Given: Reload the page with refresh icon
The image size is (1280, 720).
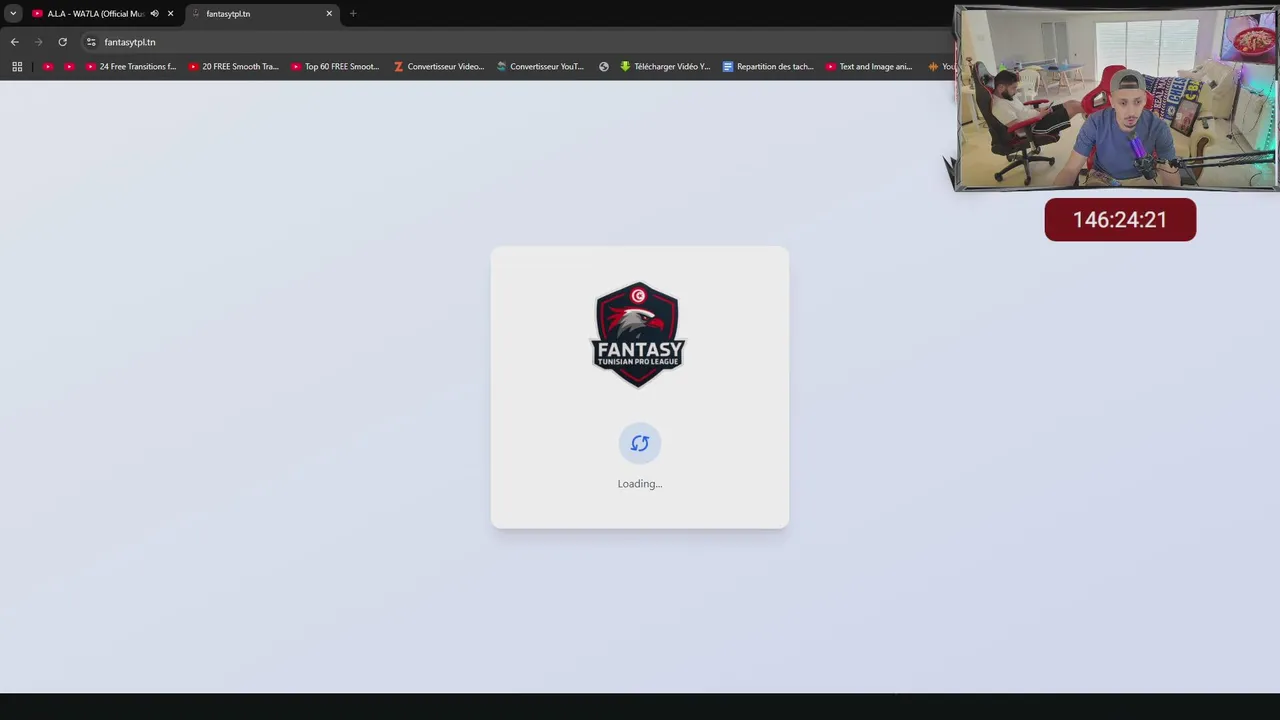Looking at the screenshot, I should [x=62, y=42].
